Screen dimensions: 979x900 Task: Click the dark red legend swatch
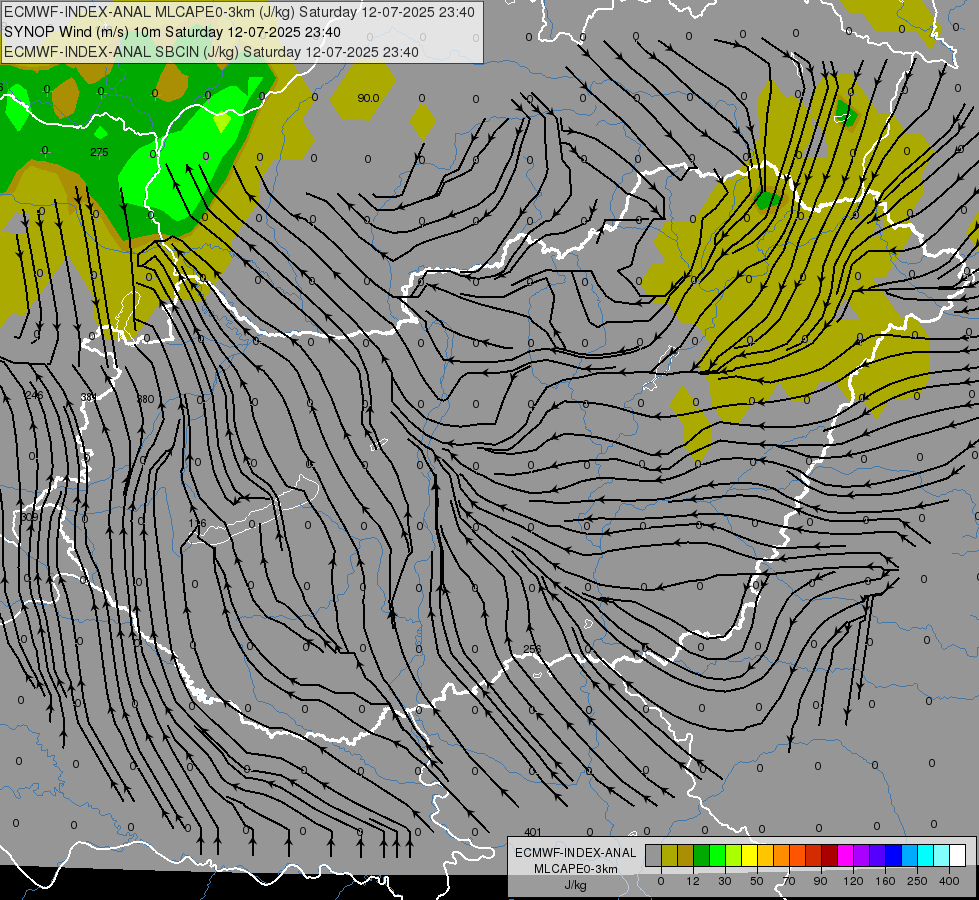point(829,855)
